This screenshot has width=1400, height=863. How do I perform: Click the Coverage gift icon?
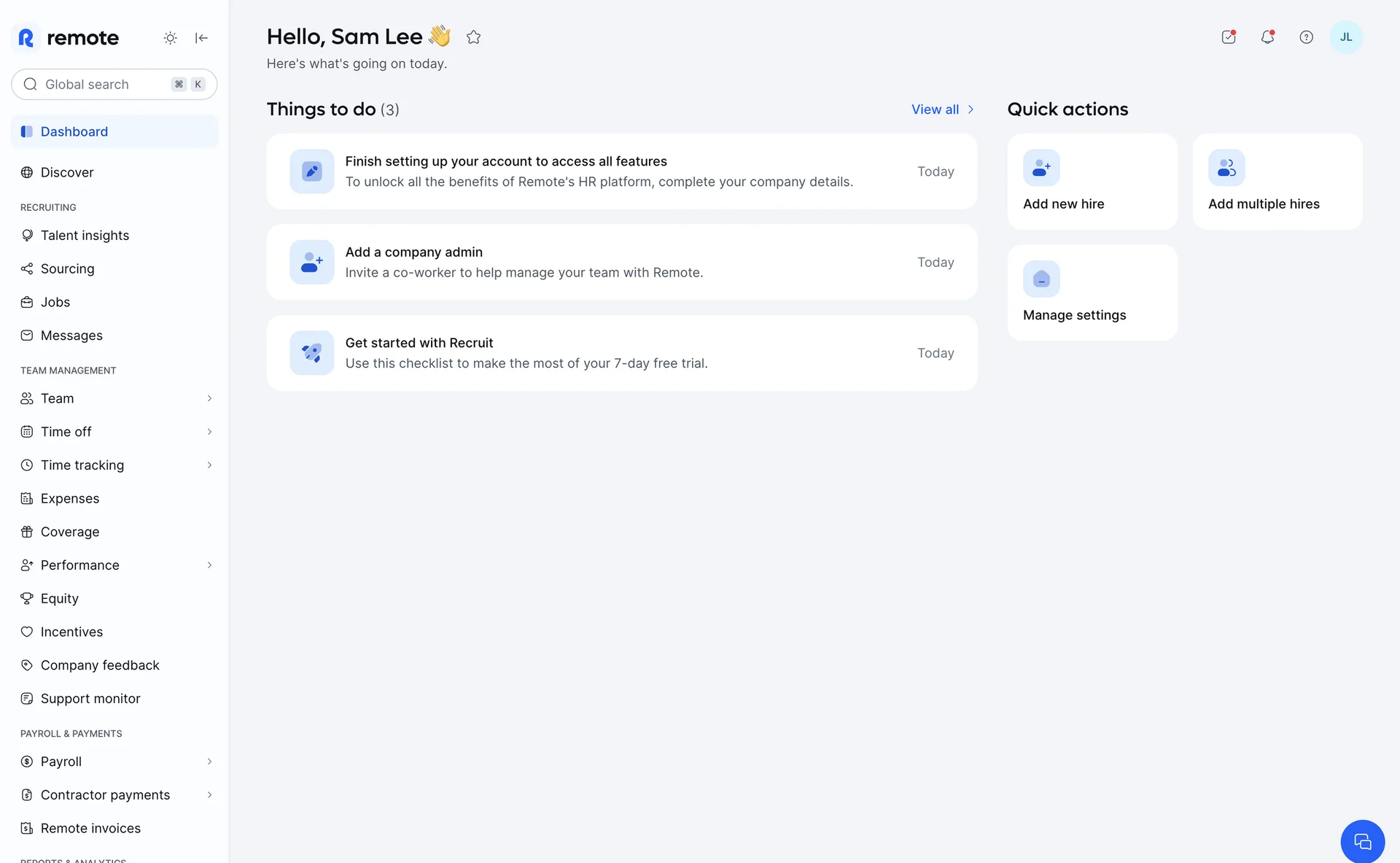pos(27,532)
